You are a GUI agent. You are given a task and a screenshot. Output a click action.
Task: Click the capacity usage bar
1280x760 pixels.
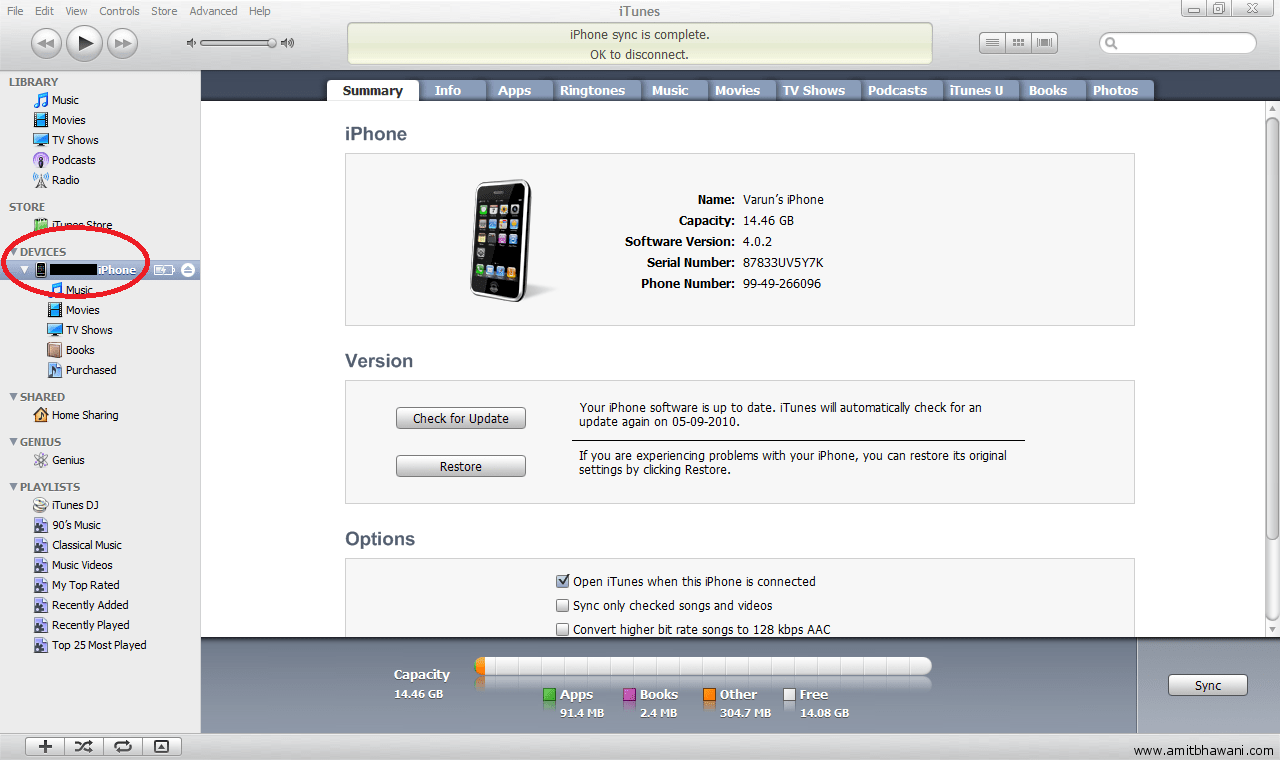tap(703, 666)
